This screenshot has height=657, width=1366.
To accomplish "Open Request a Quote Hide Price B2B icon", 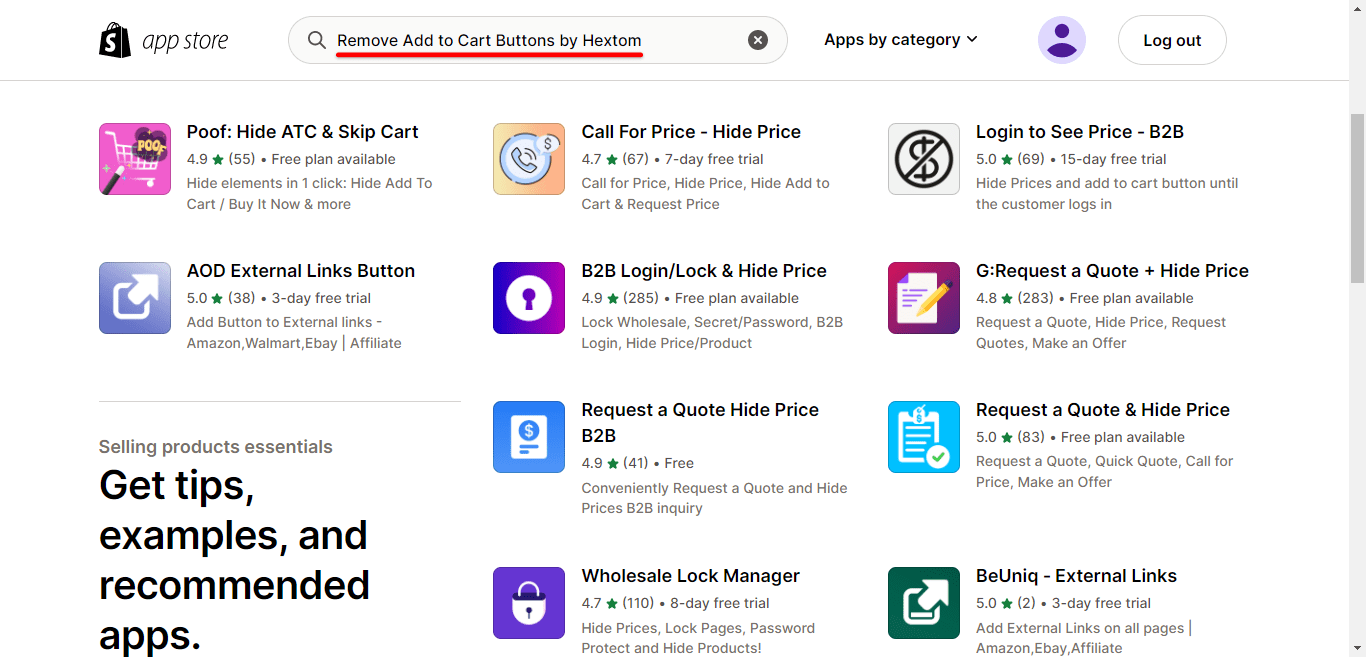I will pyautogui.click(x=529, y=437).
